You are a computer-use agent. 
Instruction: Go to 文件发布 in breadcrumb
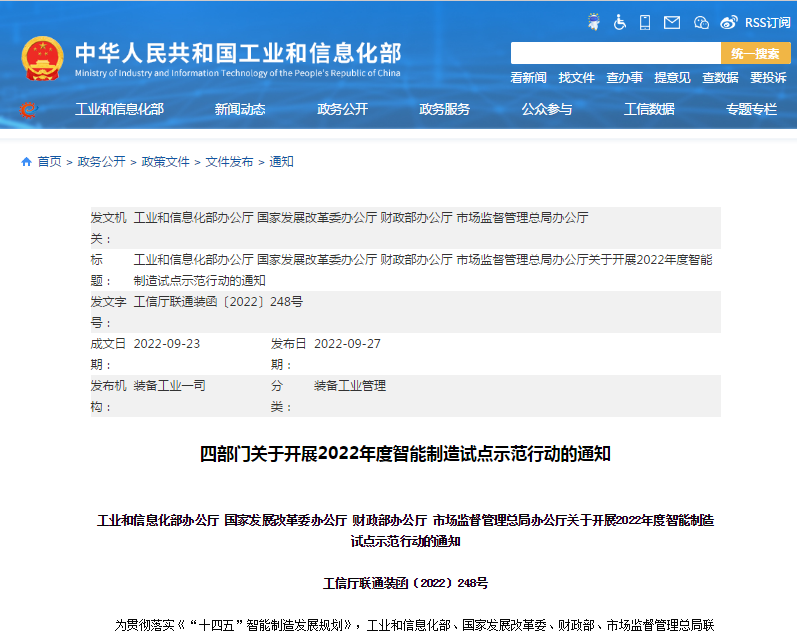tap(229, 162)
